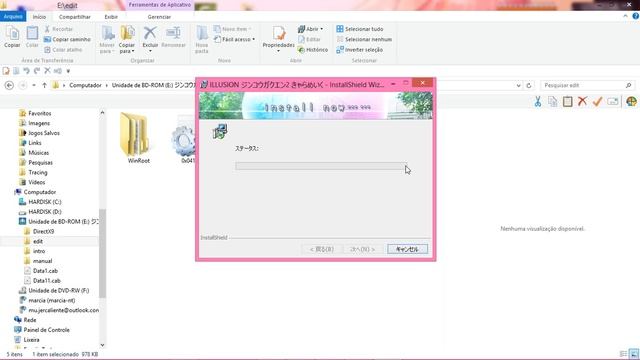Image resolution: width=640 pixels, height=360 pixels.
Task: Open the Abrir dropdown
Action: click(310, 29)
